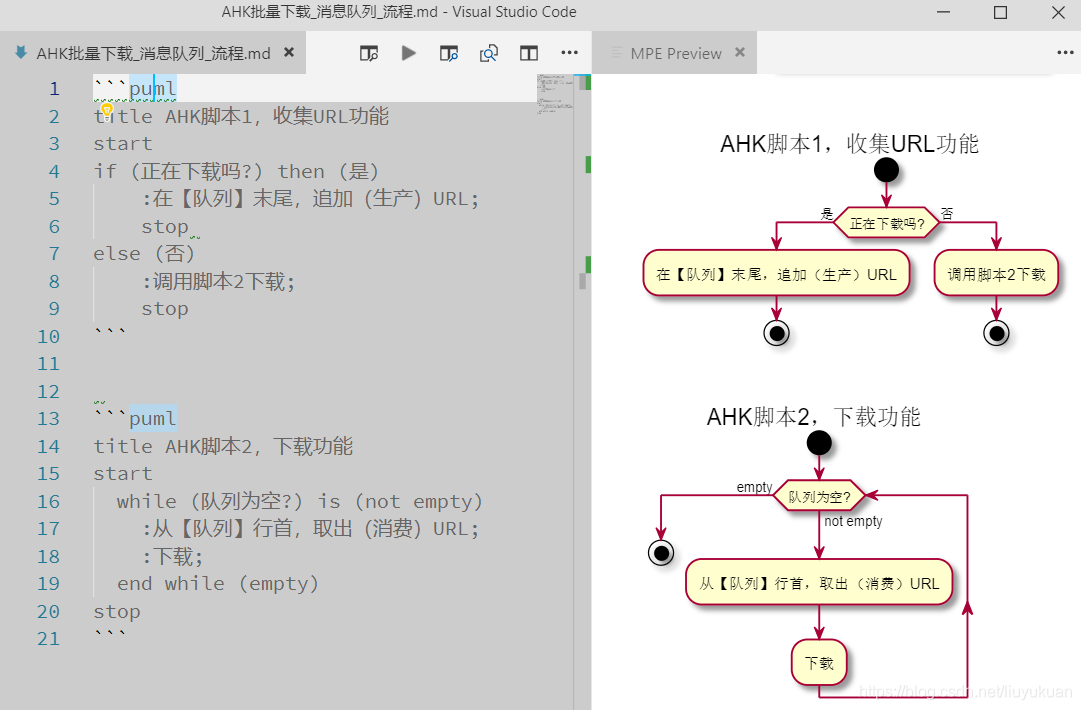Minimize the Visual Studio Code window

tap(944, 12)
